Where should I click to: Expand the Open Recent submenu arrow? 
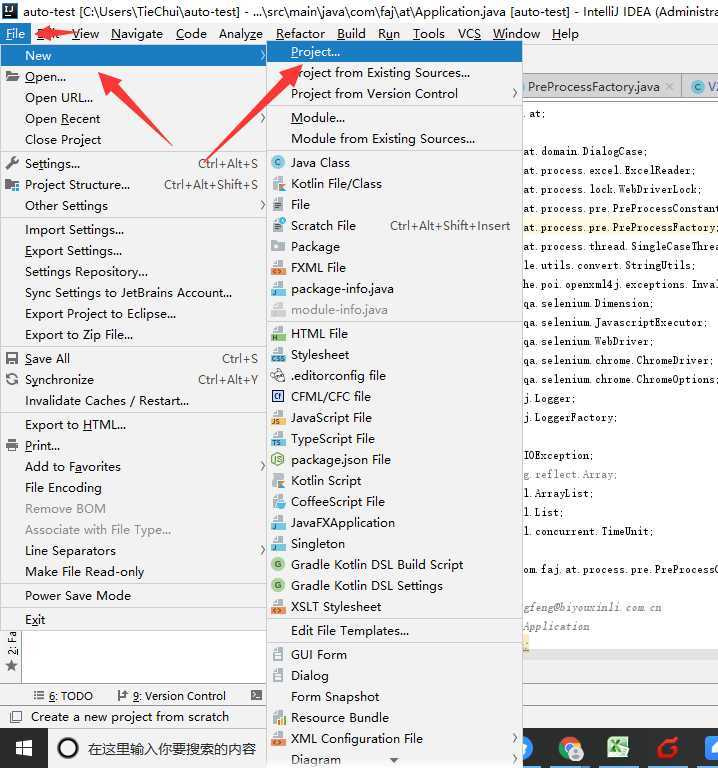[263, 119]
